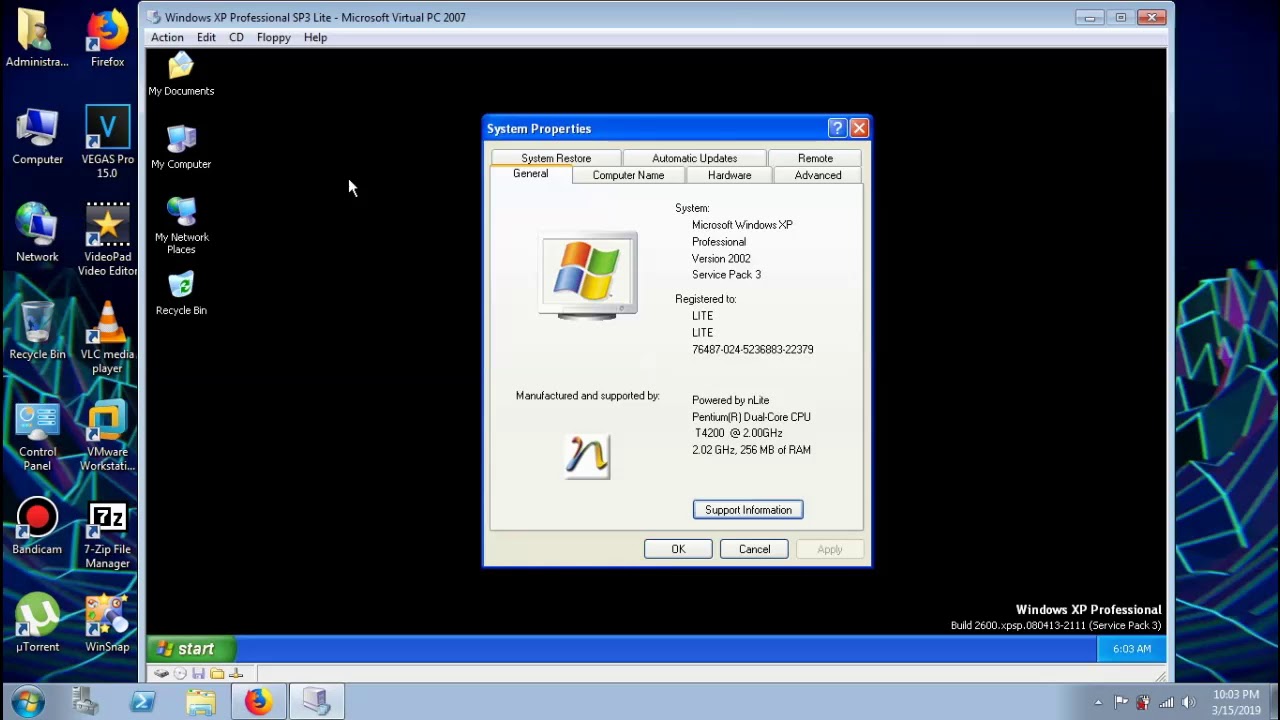Open Server Manager from host taskbar
Image resolution: width=1280 pixels, height=720 pixels.
pyautogui.click(x=85, y=702)
